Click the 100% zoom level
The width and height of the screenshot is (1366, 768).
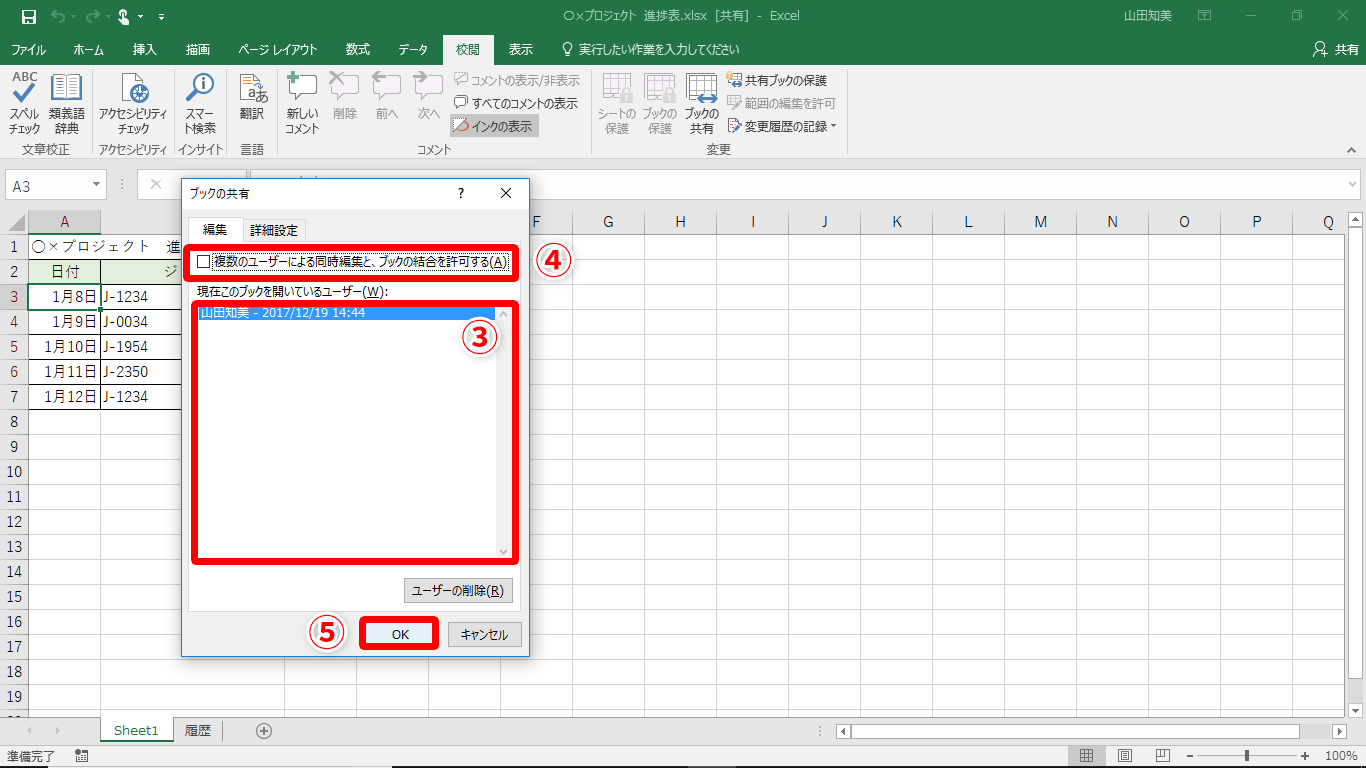pos(1341,756)
